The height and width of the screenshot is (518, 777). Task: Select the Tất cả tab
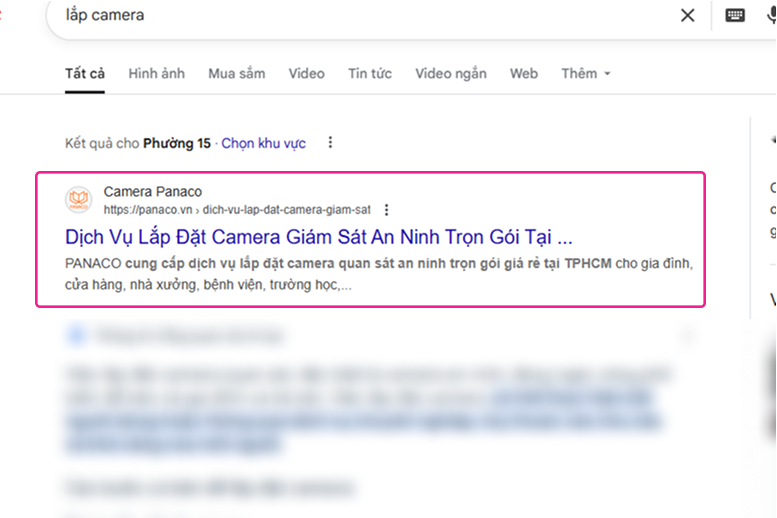pos(85,74)
